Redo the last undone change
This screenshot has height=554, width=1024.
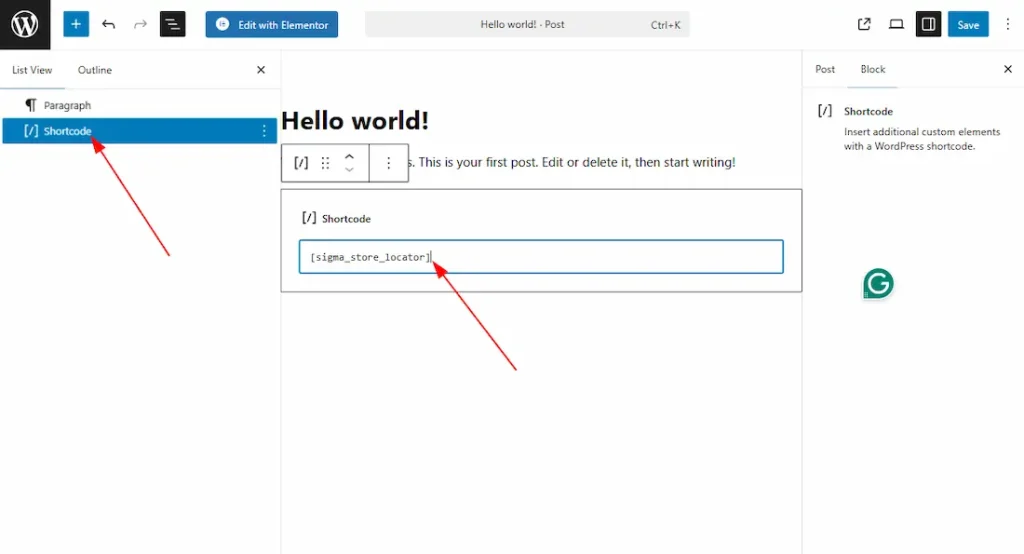click(x=140, y=24)
